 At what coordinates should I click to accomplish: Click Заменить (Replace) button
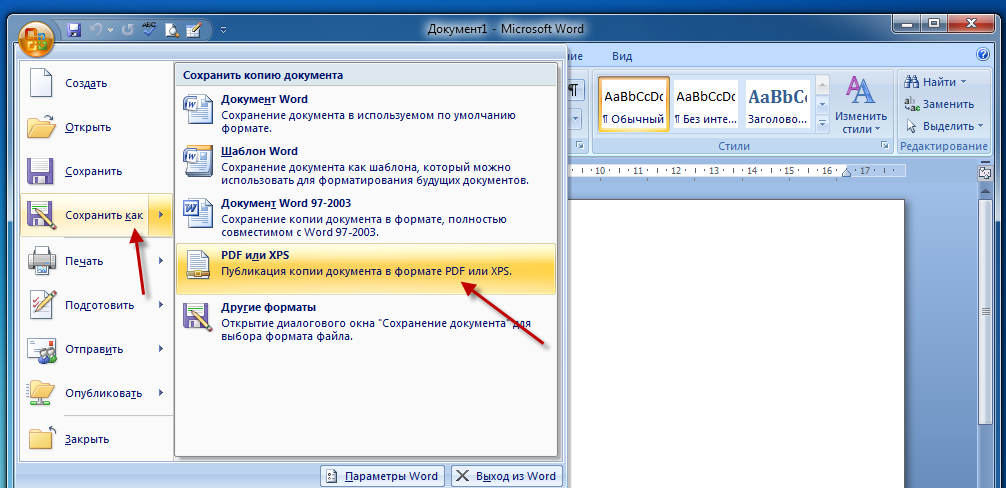pyautogui.click(x=939, y=104)
